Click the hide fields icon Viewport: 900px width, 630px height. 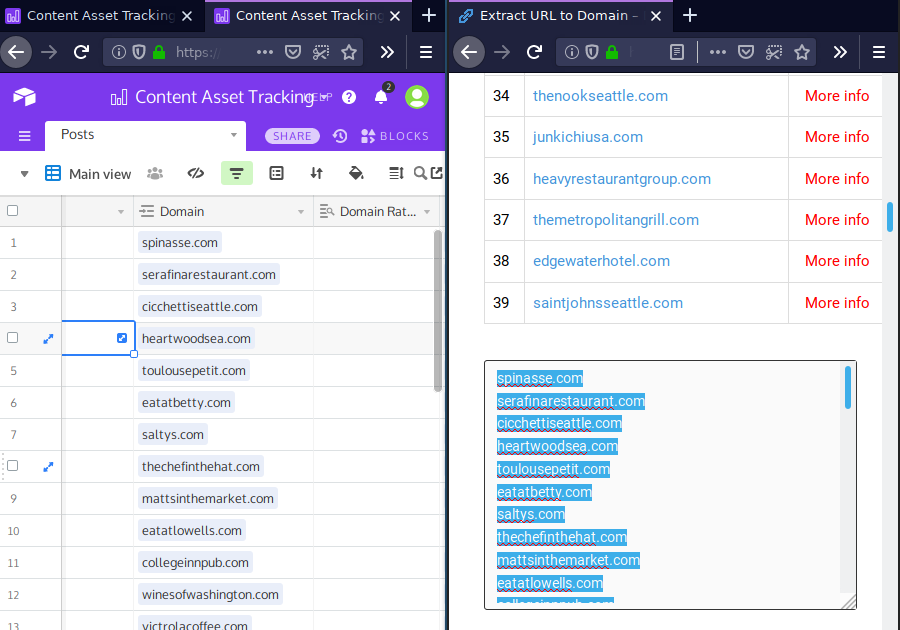[x=196, y=173]
